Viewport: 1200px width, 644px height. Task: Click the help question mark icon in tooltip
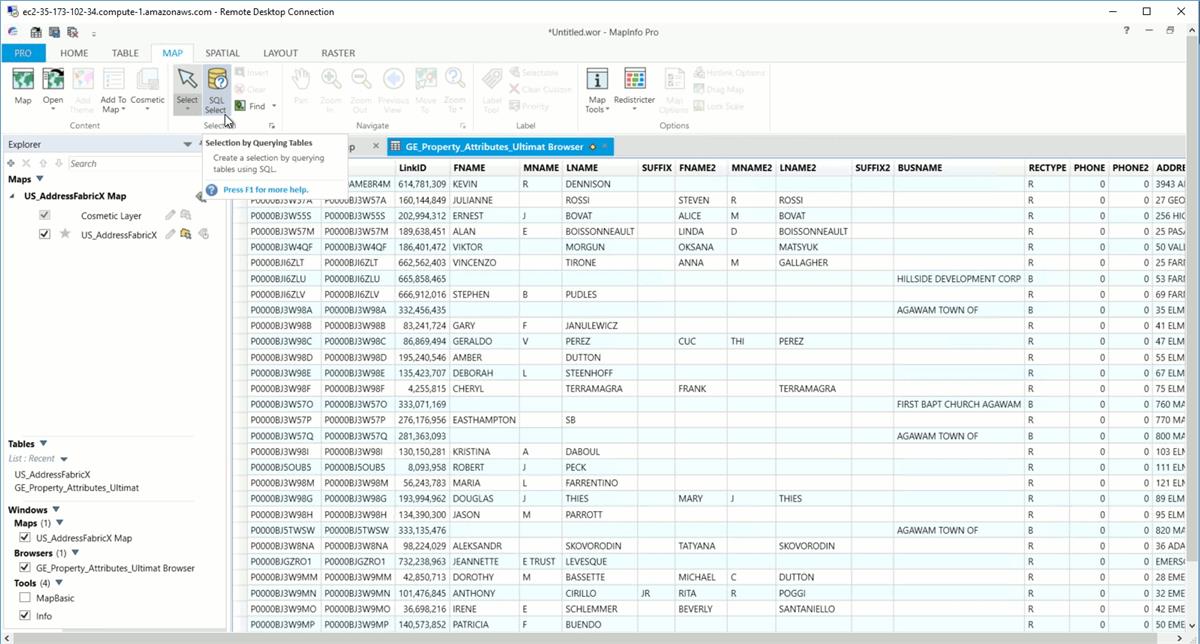coord(212,189)
